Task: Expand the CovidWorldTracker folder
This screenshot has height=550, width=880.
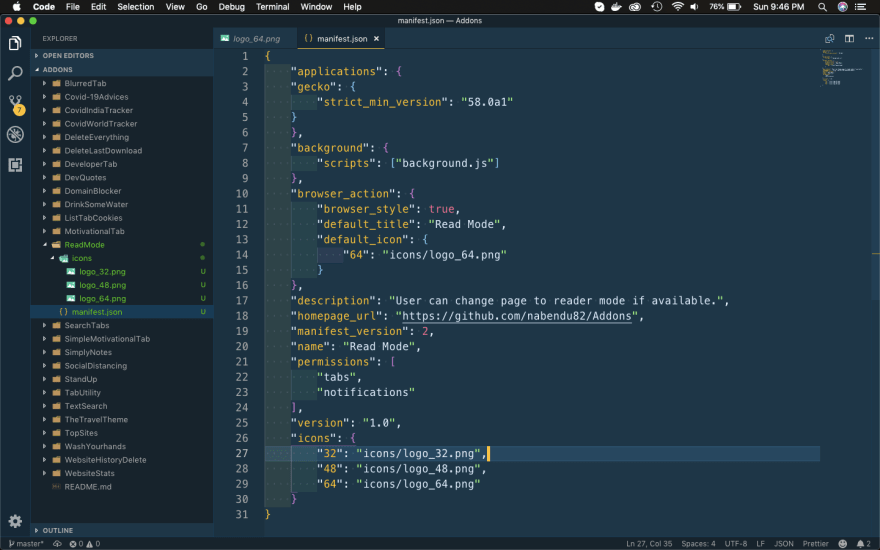Action: click(100, 123)
